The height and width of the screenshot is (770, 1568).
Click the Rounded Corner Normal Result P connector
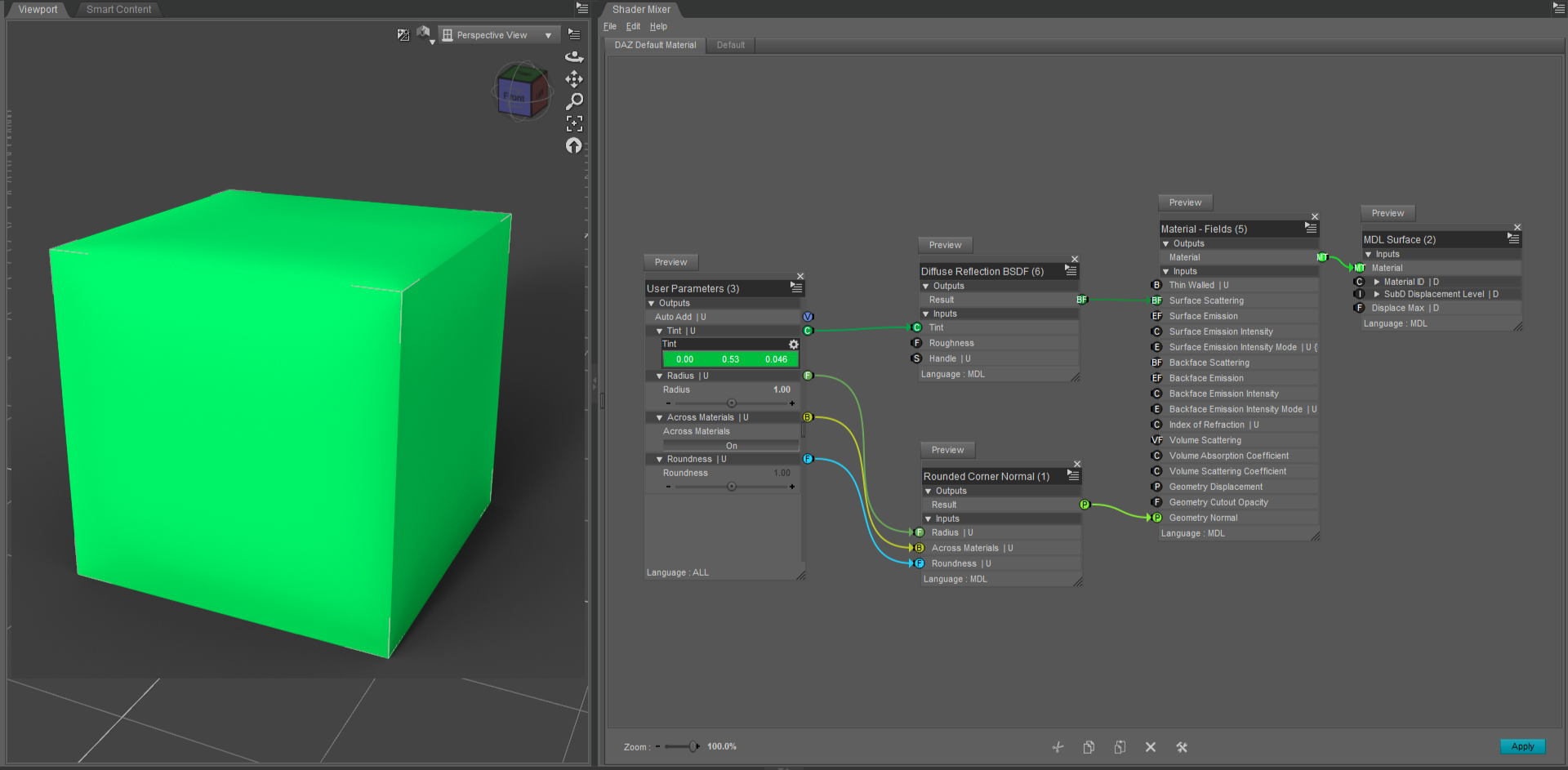point(1085,505)
